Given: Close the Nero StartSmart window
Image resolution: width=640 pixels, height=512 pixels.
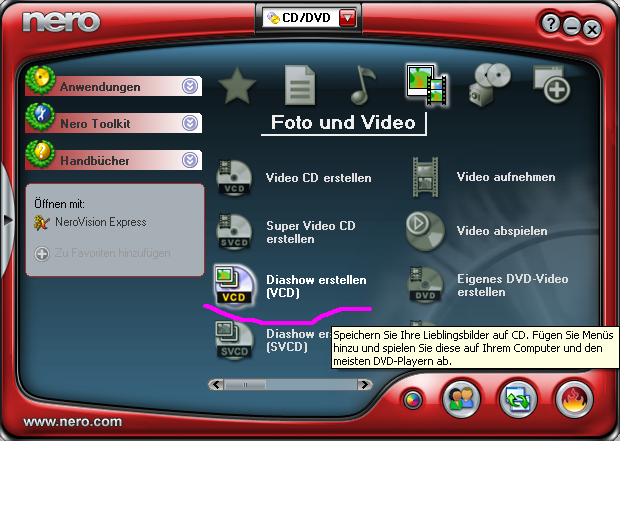Looking at the screenshot, I should (591, 29).
